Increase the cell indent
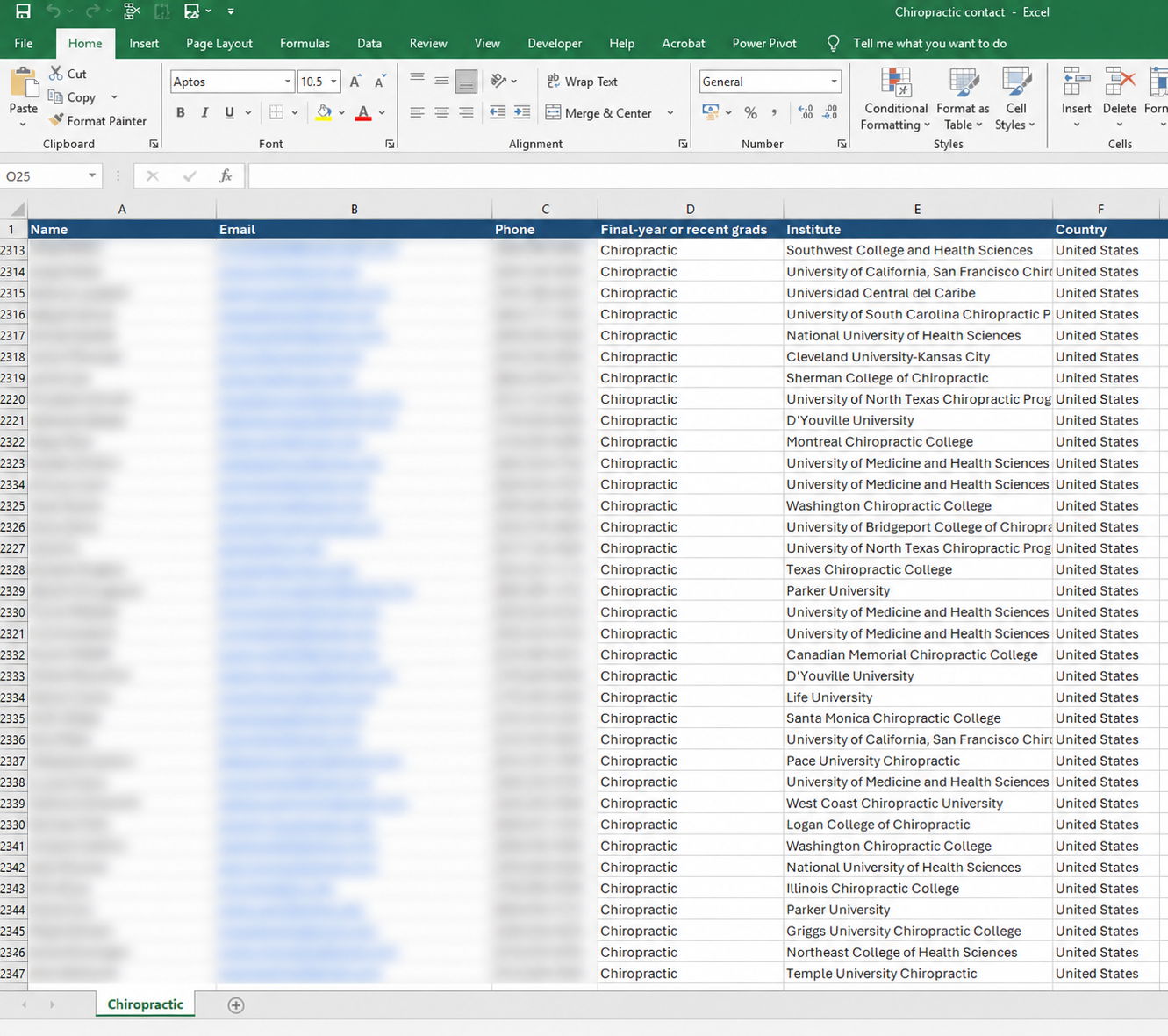1168x1036 pixels. pos(522,112)
